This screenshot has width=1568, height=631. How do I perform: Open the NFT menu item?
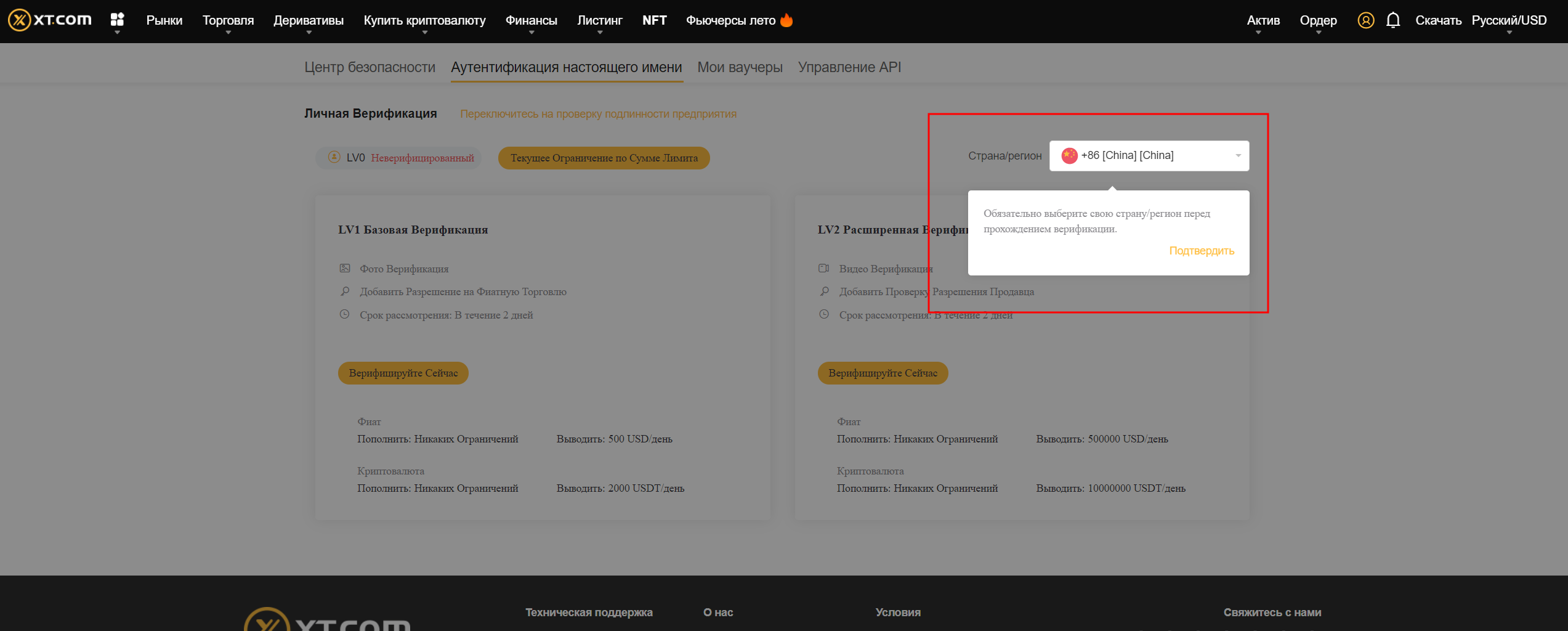click(x=654, y=20)
